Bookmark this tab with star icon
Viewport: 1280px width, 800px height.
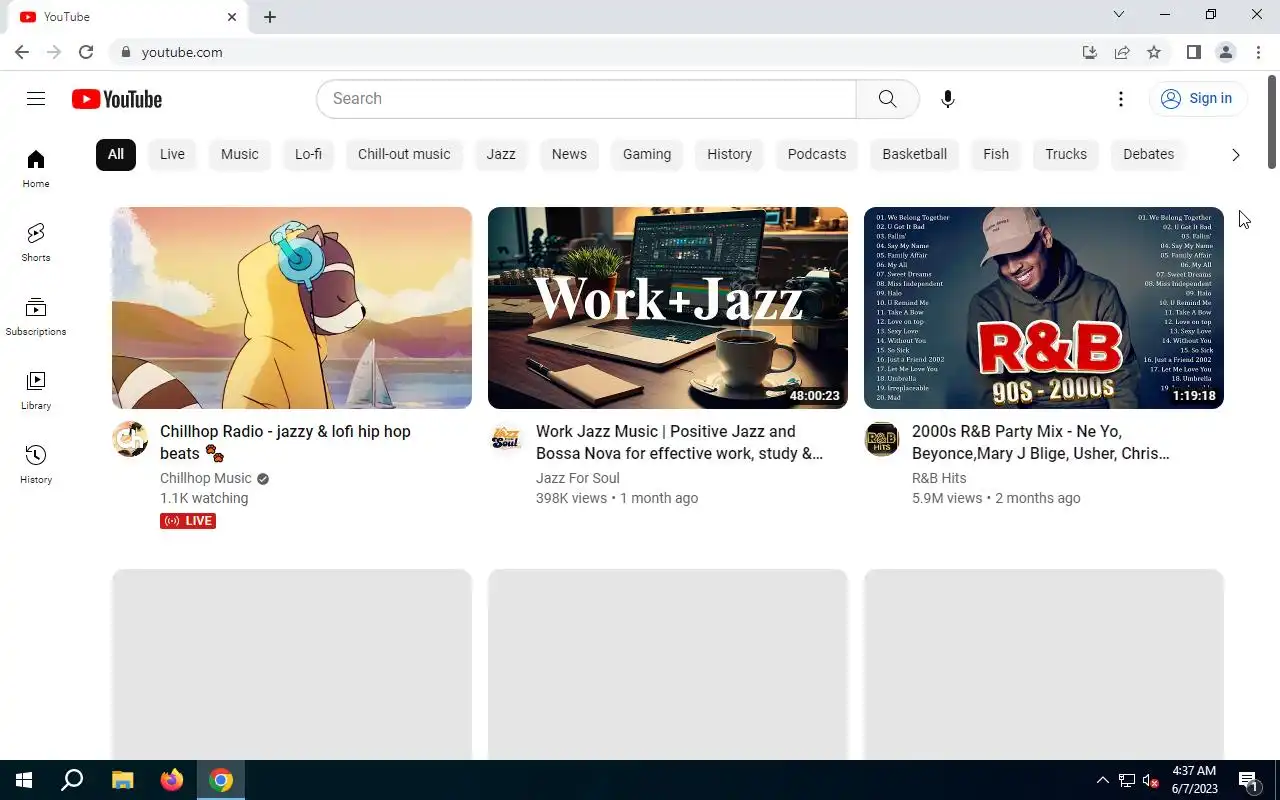point(1154,52)
